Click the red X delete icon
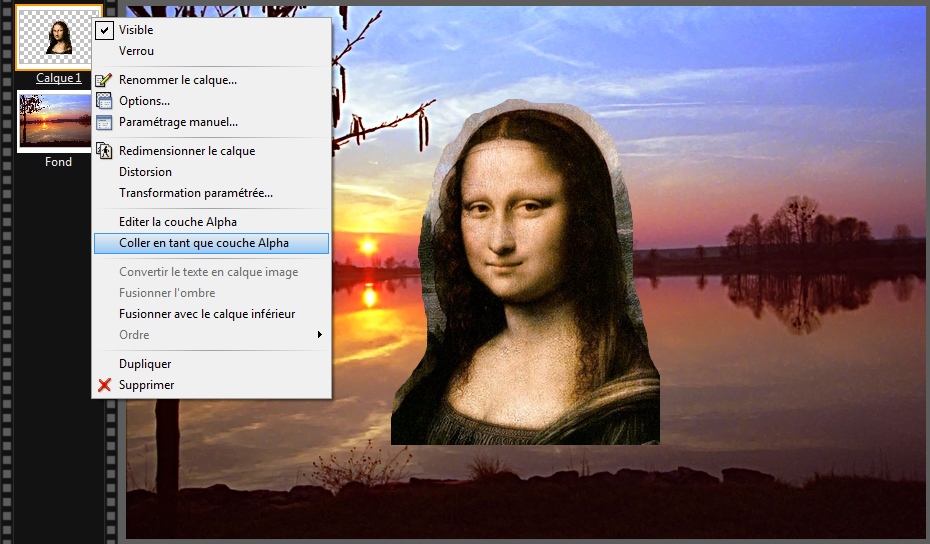 [104, 385]
